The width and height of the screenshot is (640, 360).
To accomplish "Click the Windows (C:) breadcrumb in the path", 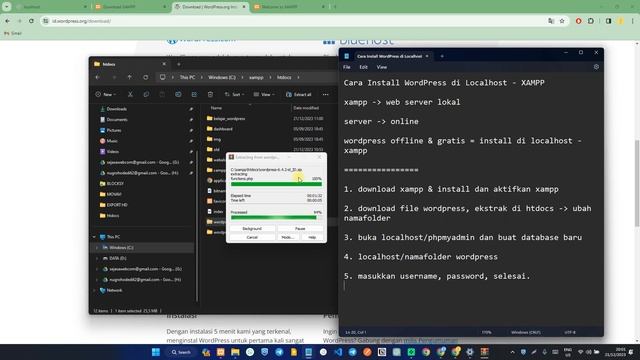I will pos(222,77).
